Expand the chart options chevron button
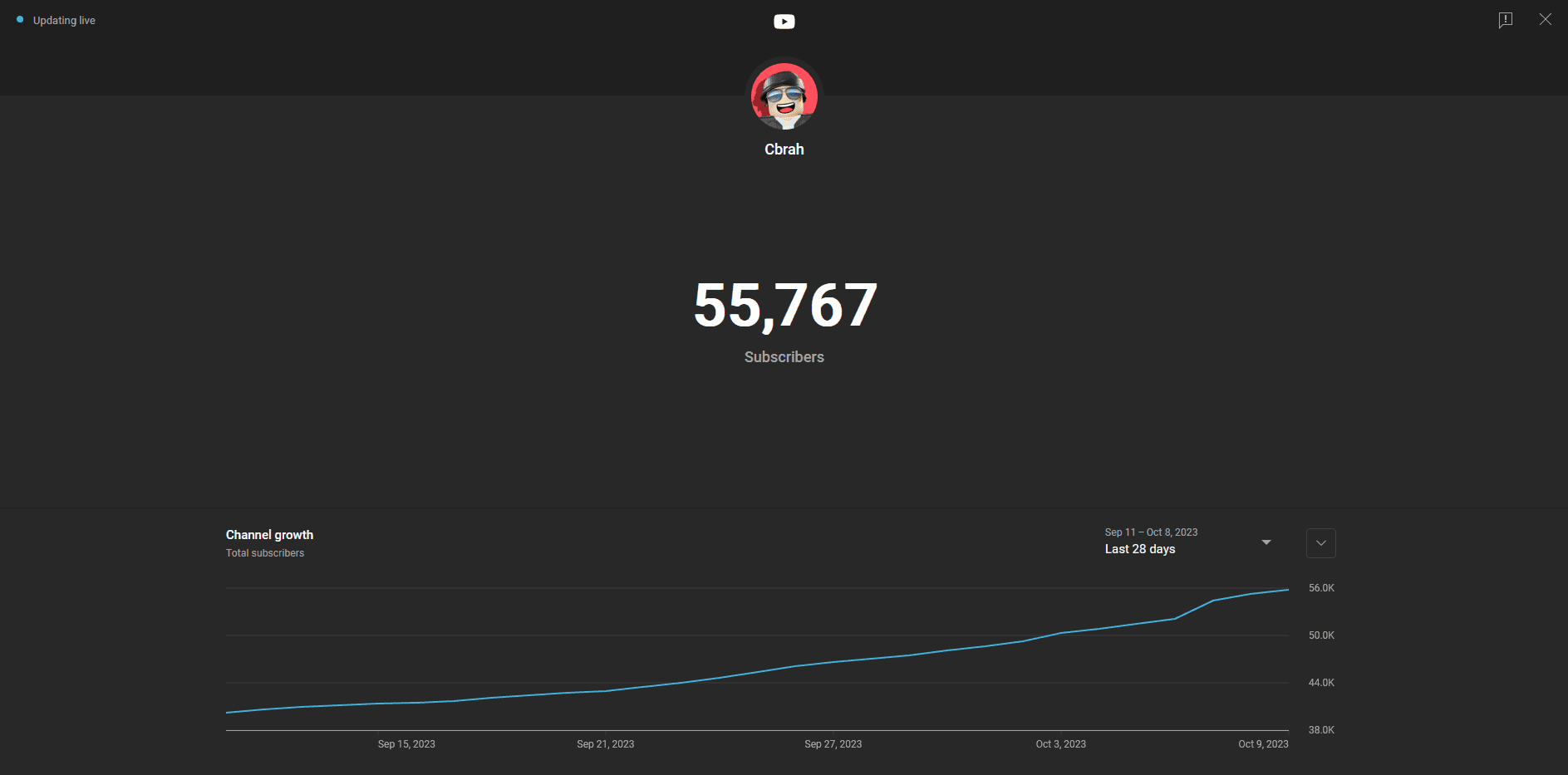This screenshot has height=775, width=1568. [1320, 542]
